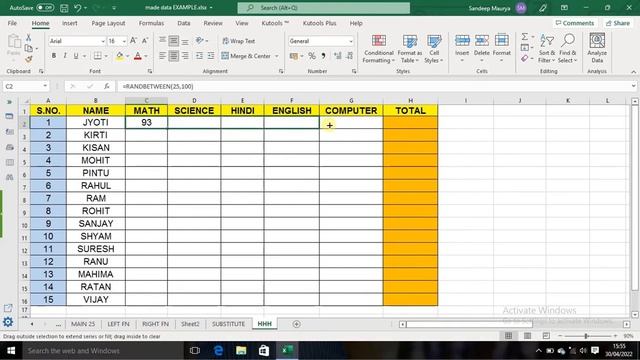Click the Share button
Screen dimensions: 640x360
[618, 23]
